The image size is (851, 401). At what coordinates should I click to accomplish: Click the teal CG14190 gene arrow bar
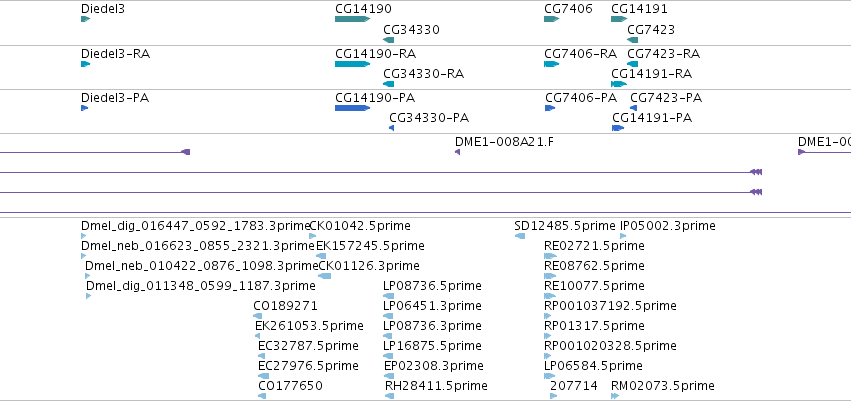(352, 19)
